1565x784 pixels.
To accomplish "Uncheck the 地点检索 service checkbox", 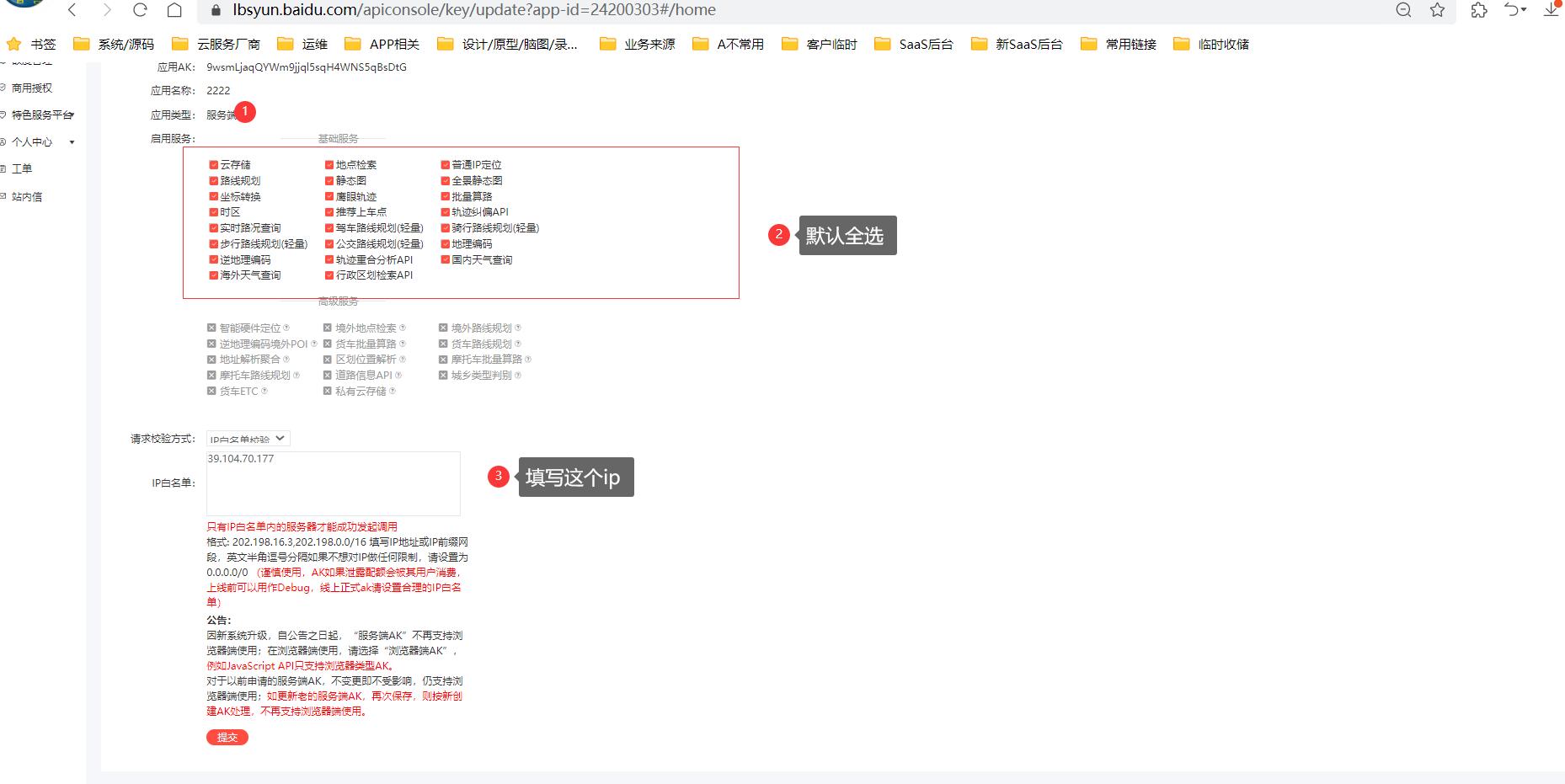I will [x=329, y=165].
